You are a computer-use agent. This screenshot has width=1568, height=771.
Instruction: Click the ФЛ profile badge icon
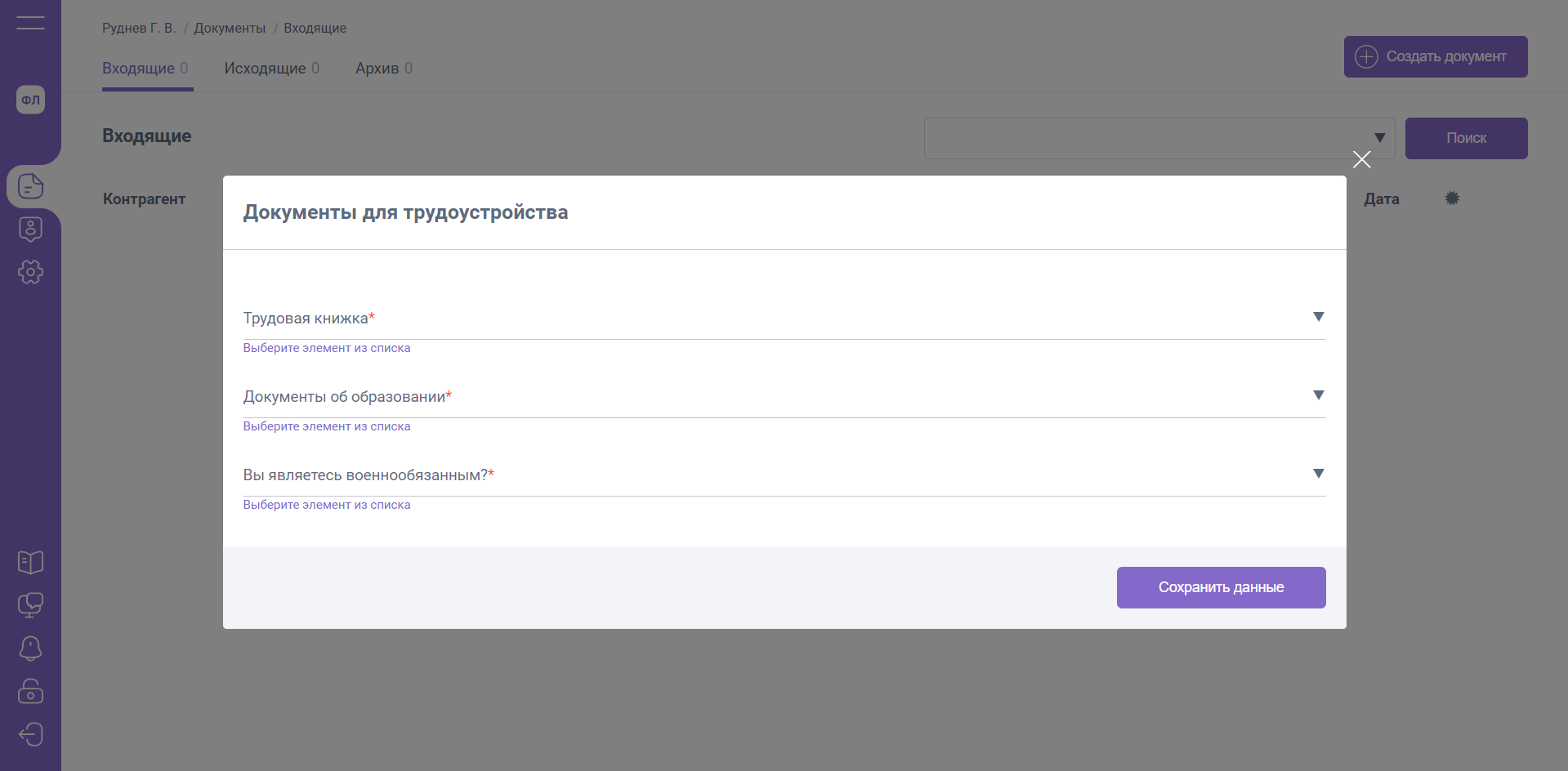click(x=30, y=100)
